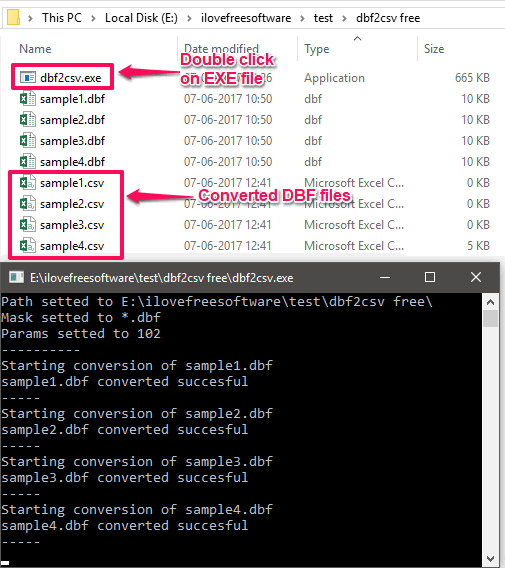
Task: Click 'Path setted to' console line
Action: 217,302
